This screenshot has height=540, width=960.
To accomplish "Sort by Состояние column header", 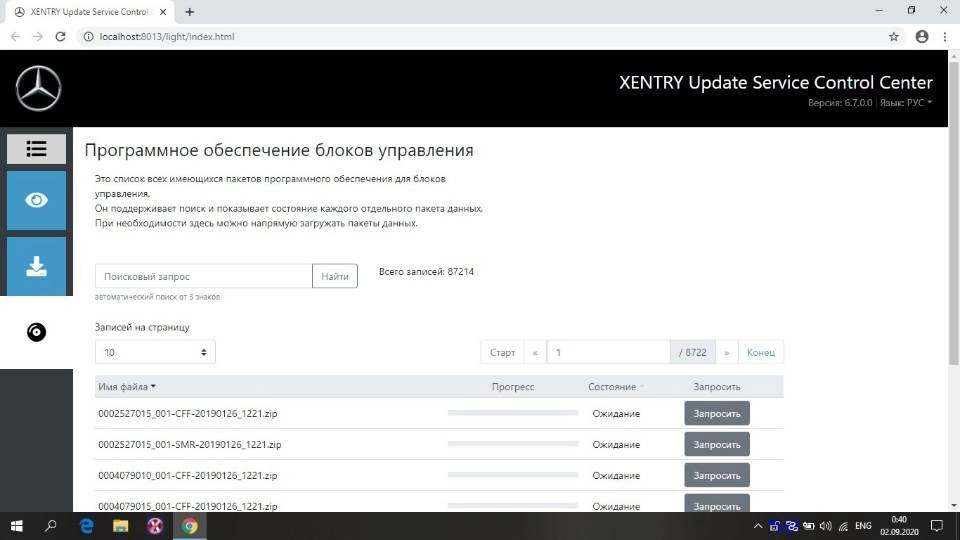I will point(615,387).
